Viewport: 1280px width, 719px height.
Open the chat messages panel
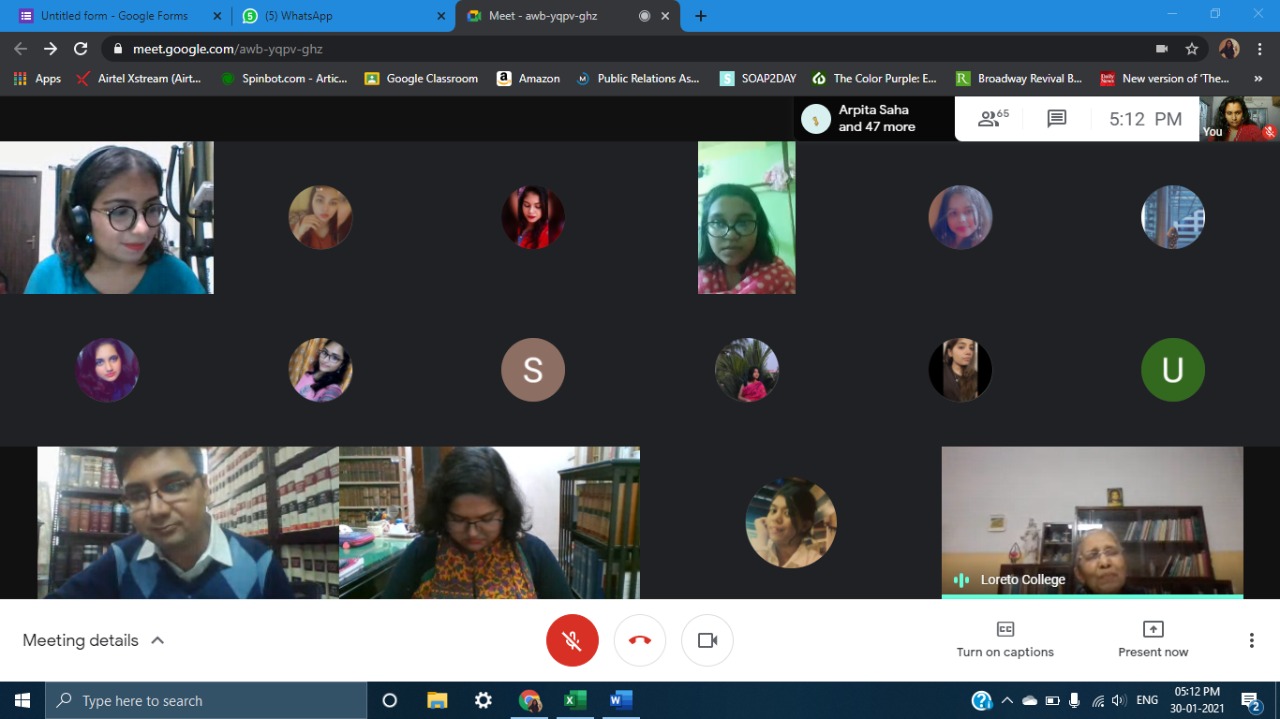point(1056,119)
